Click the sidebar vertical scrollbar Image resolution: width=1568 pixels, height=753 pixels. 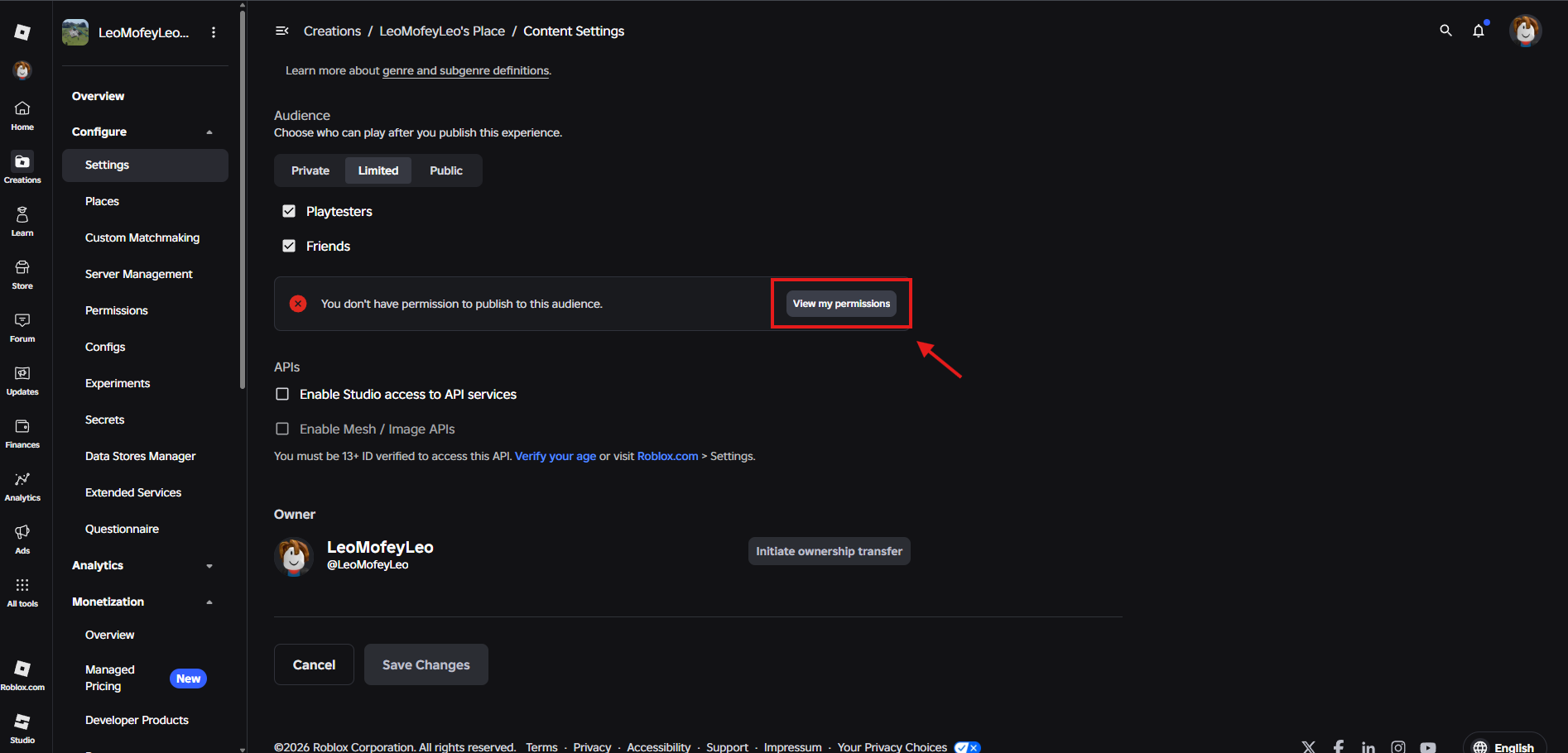tap(243, 199)
